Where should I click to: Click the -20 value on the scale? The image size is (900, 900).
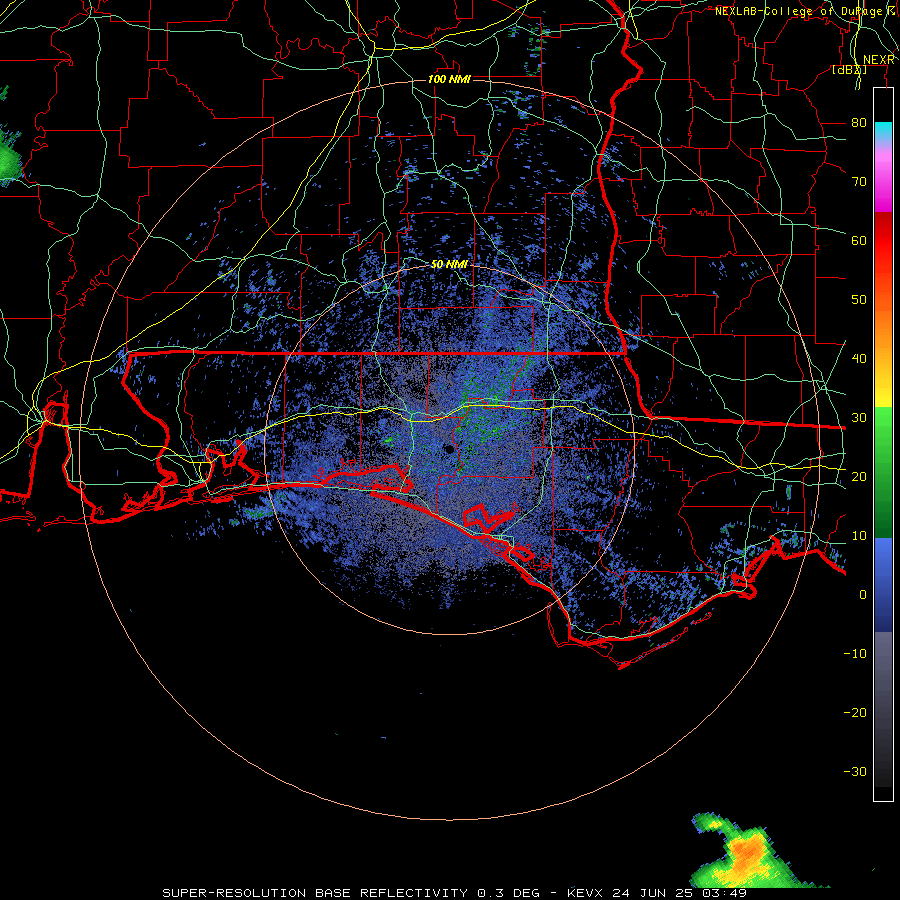tap(855, 712)
